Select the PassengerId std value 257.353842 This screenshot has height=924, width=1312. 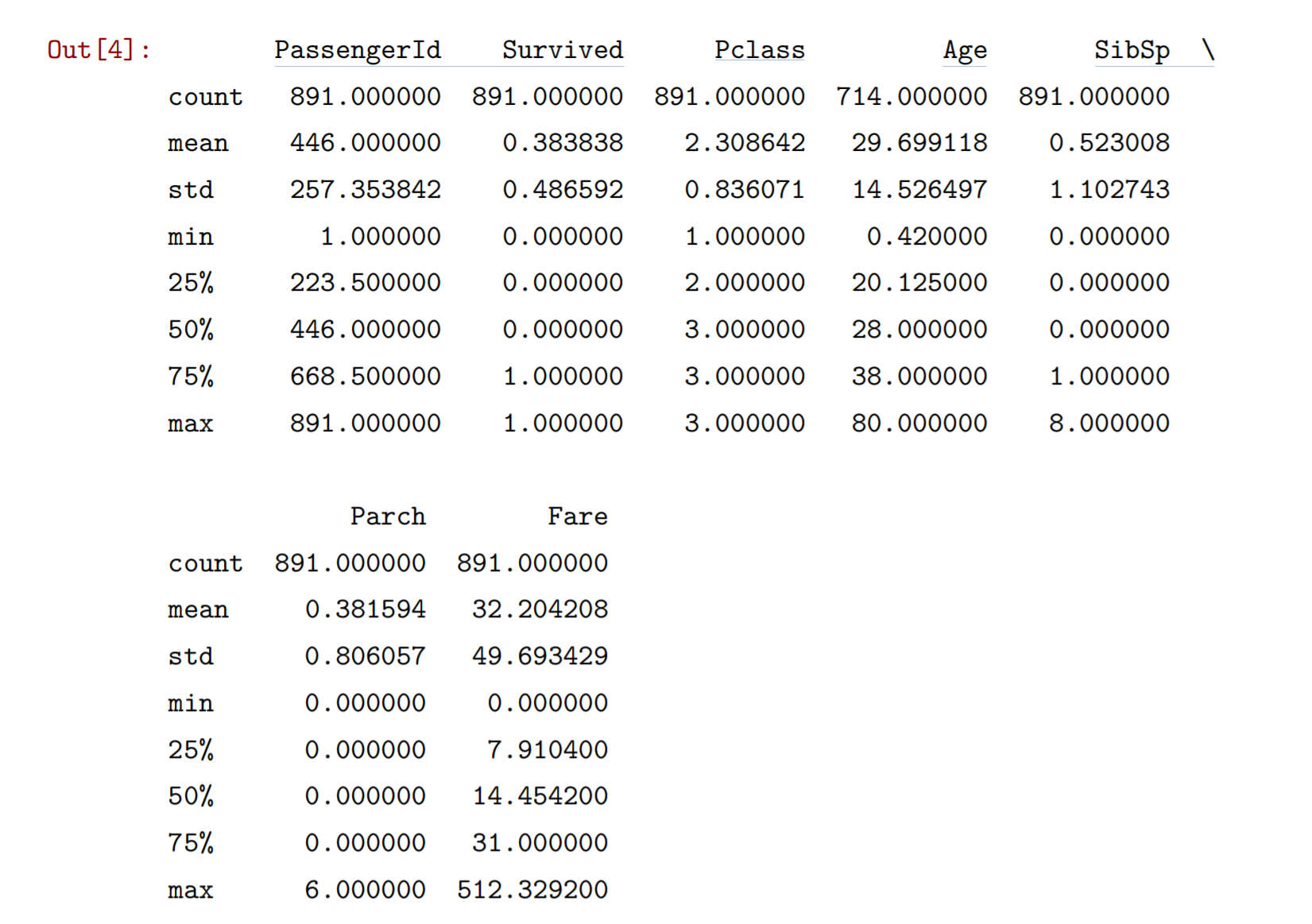[365, 190]
